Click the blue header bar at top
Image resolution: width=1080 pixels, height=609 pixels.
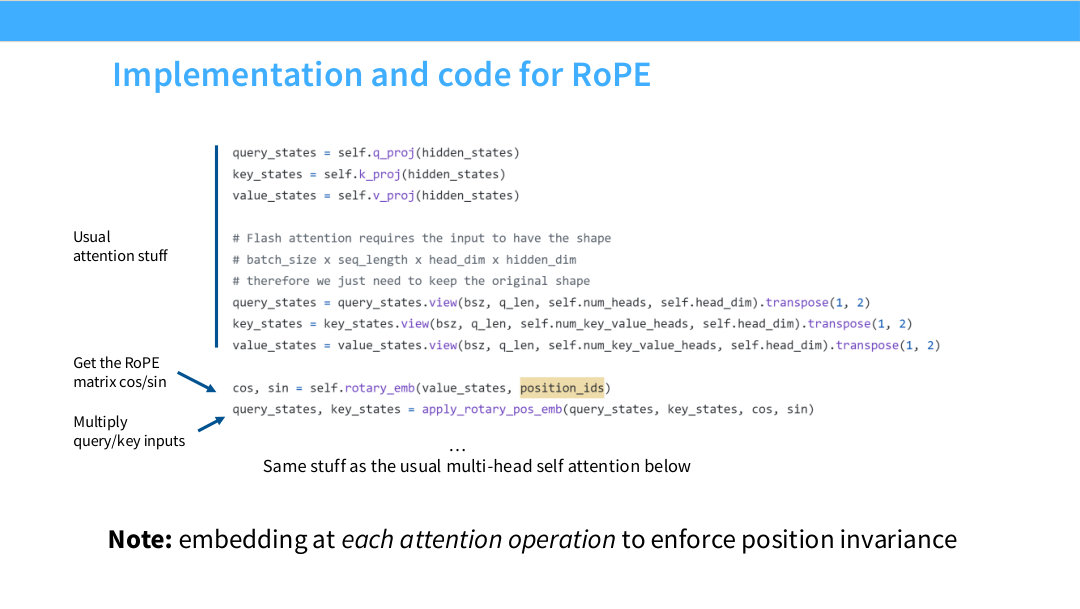[540, 21]
